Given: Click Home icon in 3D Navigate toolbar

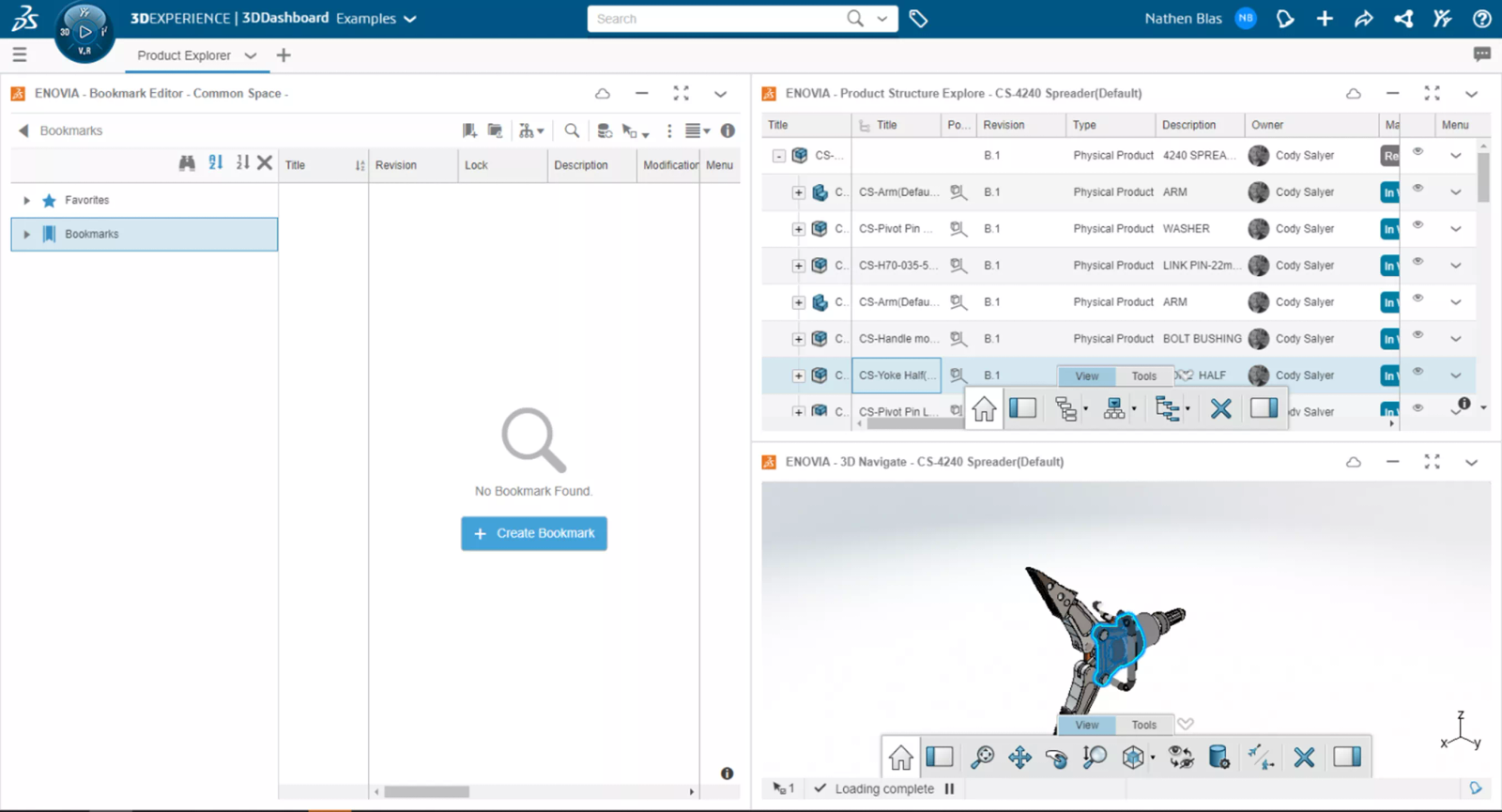Looking at the screenshot, I should coord(900,757).
